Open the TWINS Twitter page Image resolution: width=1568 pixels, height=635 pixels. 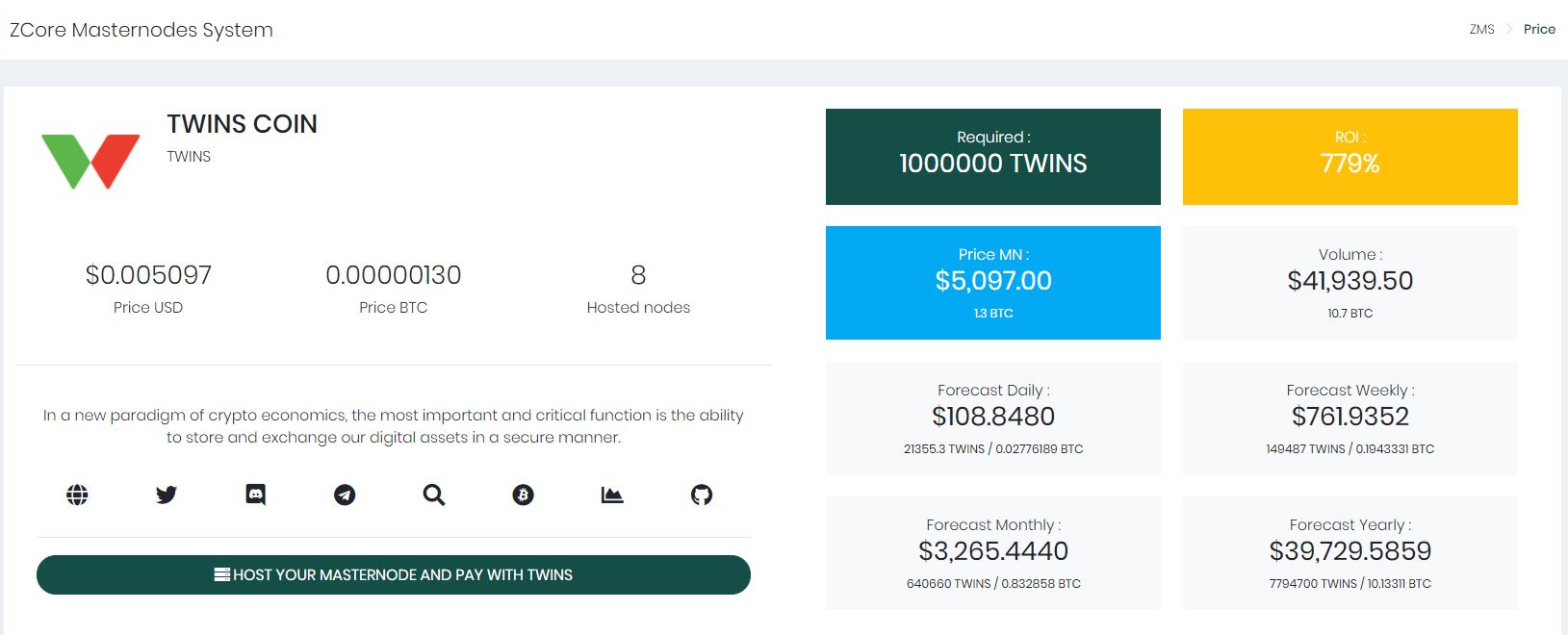[x=167, y=495]
